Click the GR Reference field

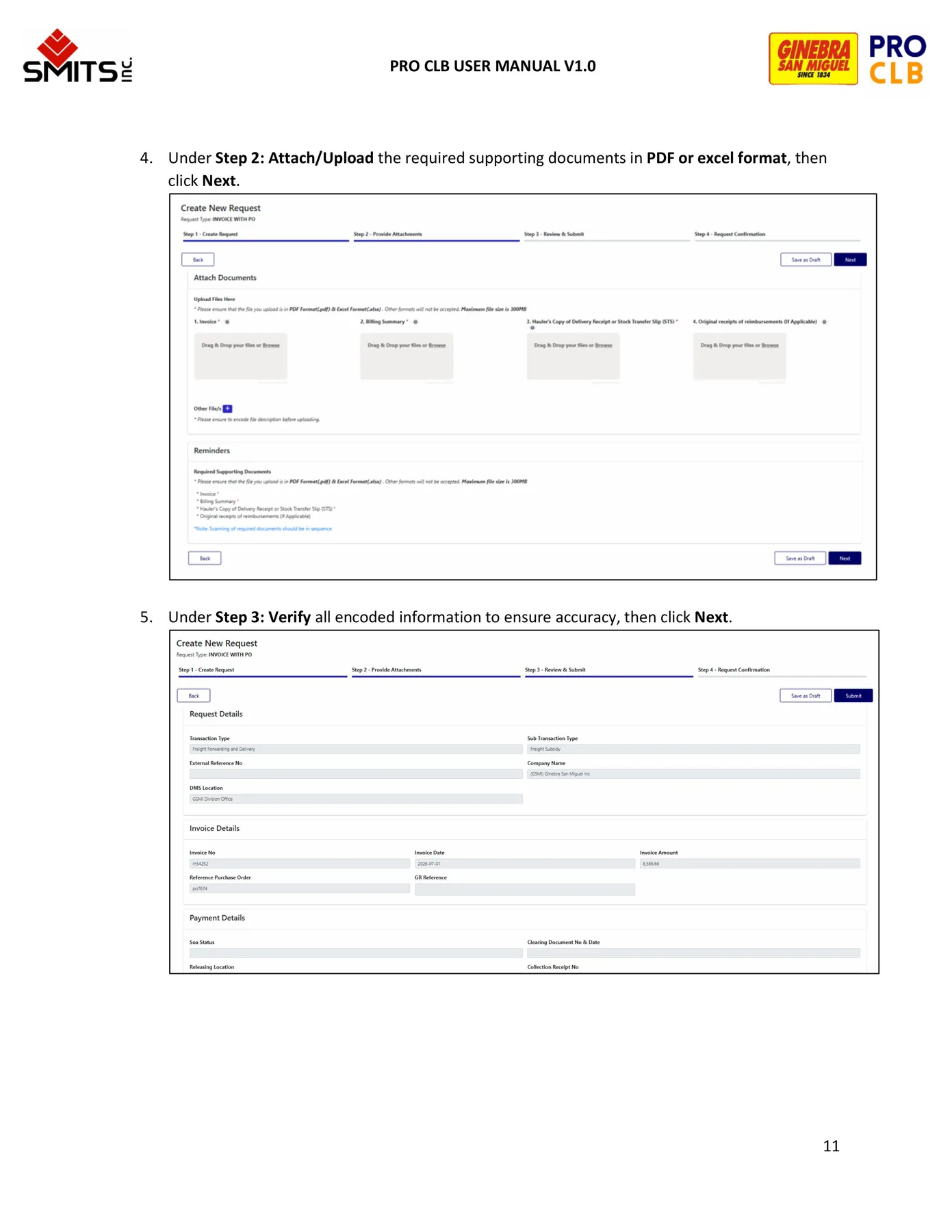click(525, 890)
